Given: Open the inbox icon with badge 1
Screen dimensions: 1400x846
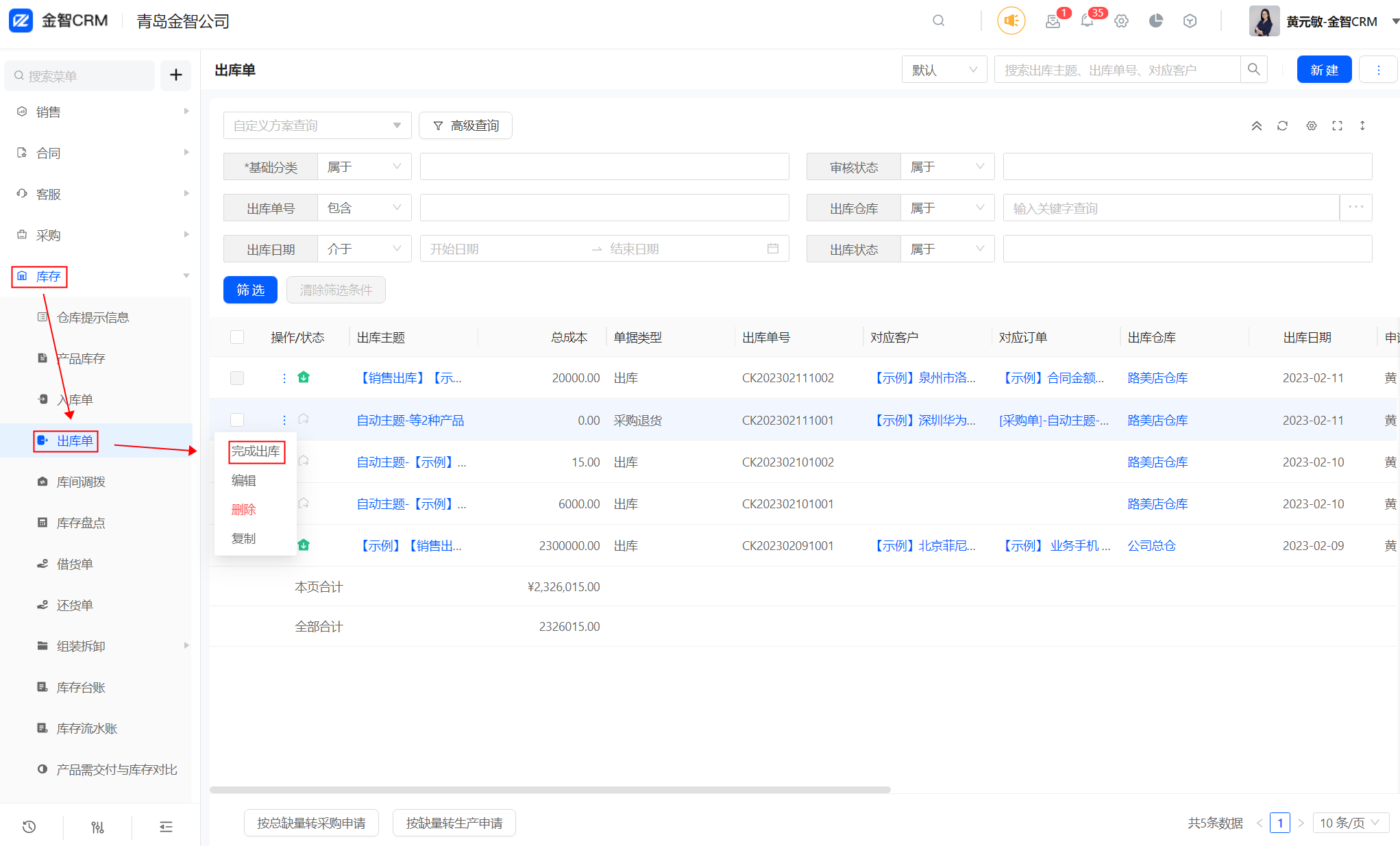Looking at the screenshot, I should [x=1053, y=21].
